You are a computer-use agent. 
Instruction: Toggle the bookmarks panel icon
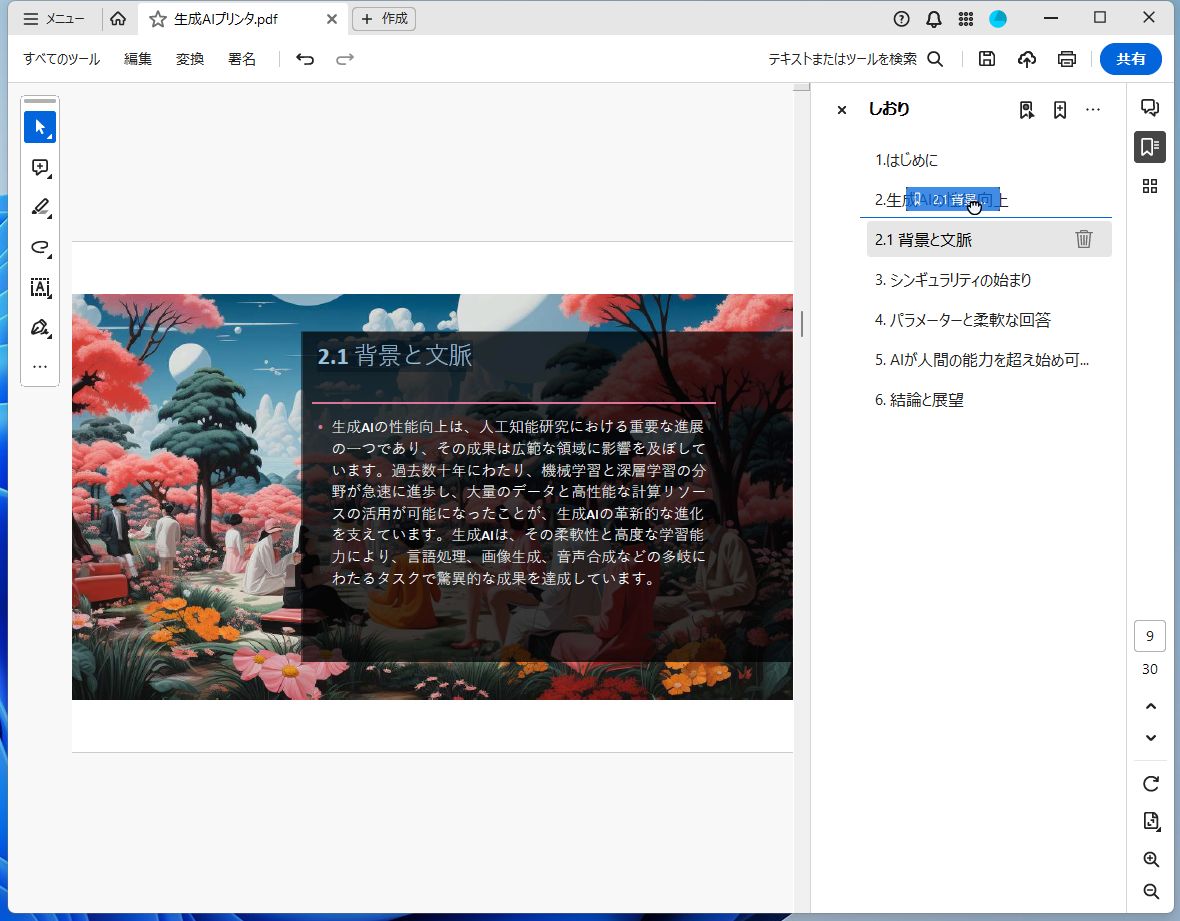tap(1149, 147)
